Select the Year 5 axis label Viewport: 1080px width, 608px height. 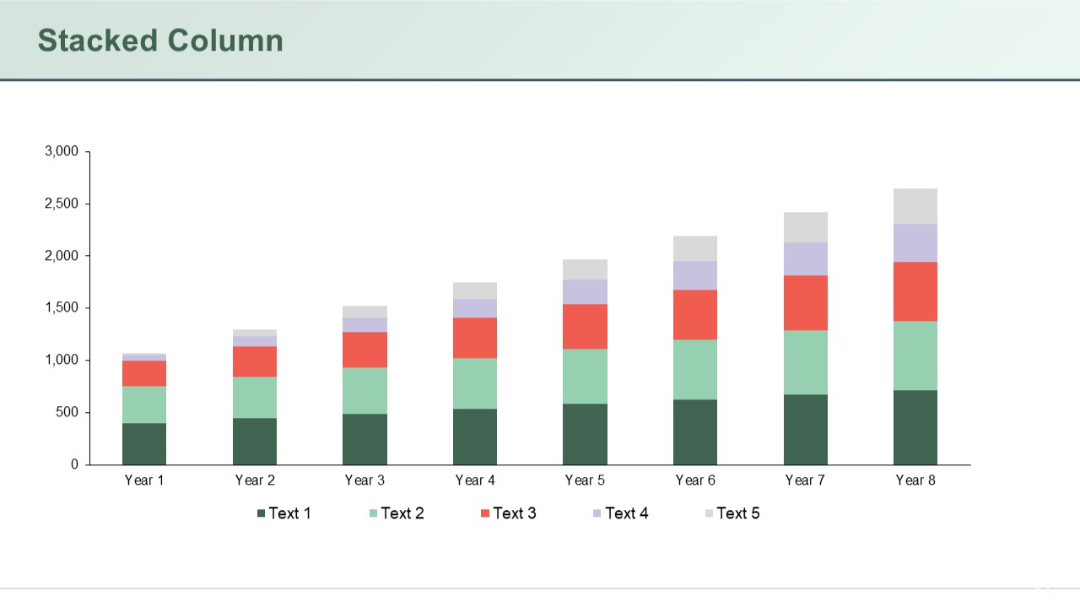tap(585, 480)
